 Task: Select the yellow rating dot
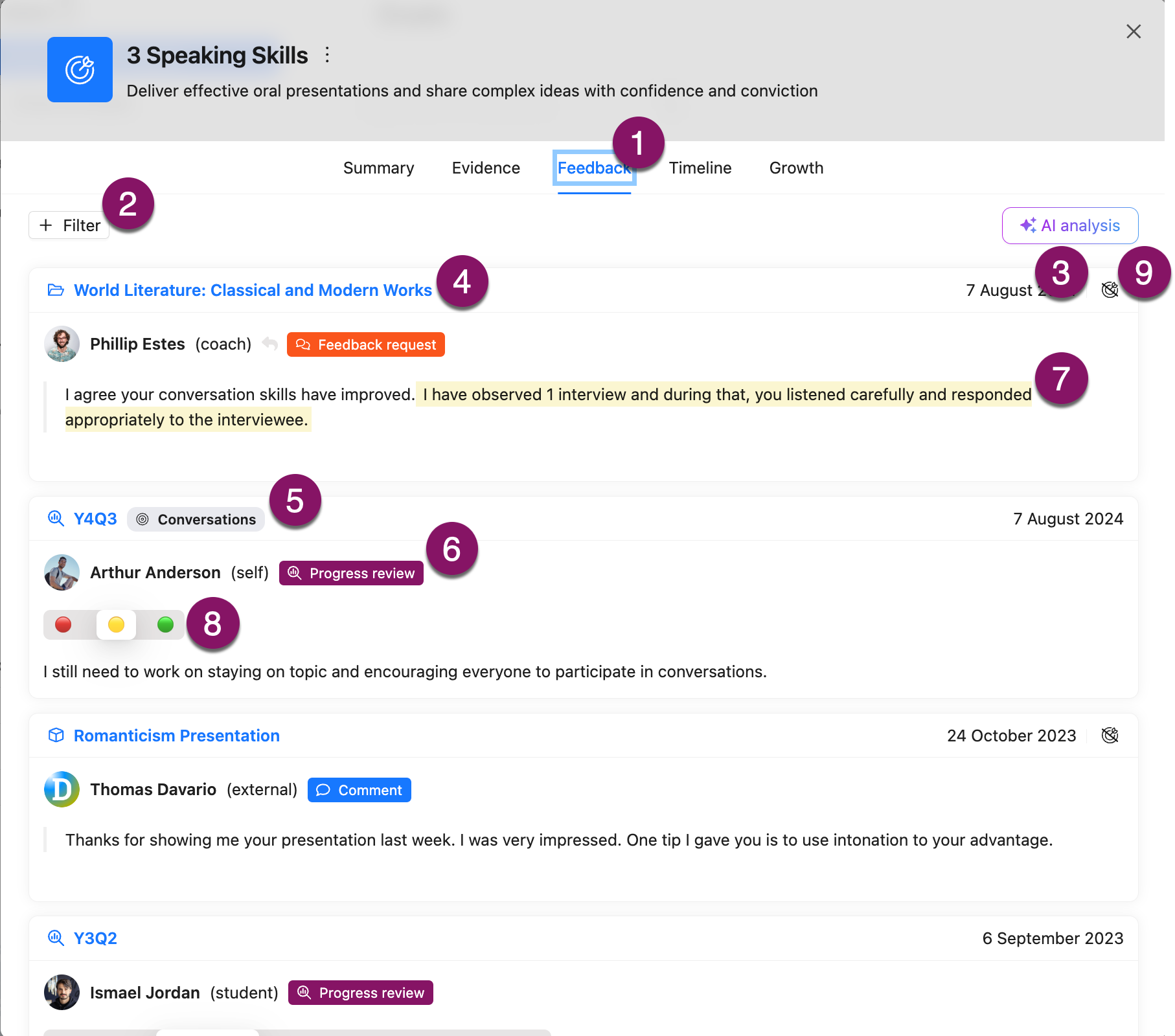[116, 624]
